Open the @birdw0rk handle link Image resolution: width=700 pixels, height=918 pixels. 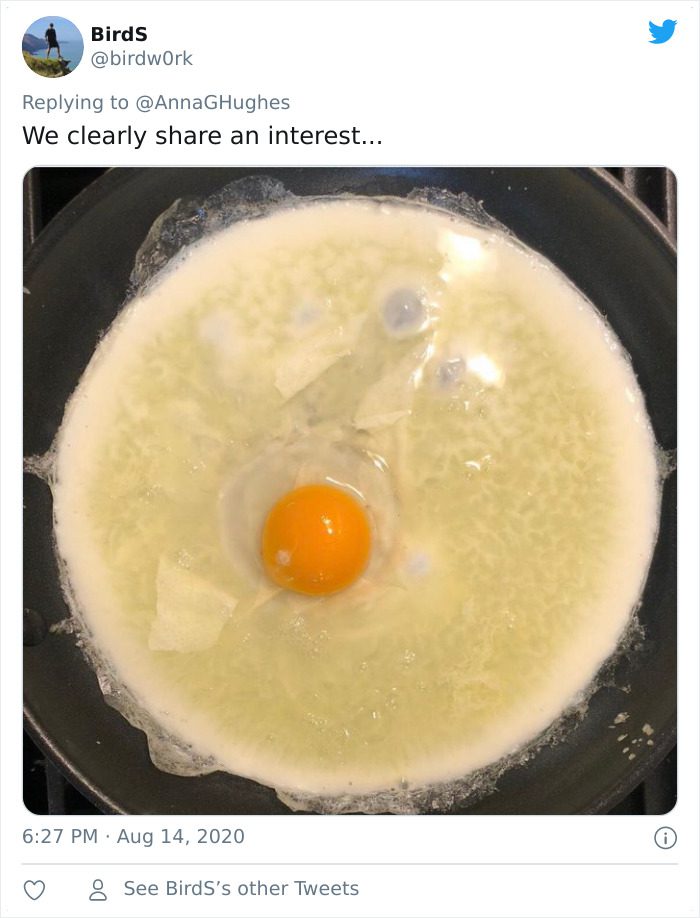[x=142, y=59]
